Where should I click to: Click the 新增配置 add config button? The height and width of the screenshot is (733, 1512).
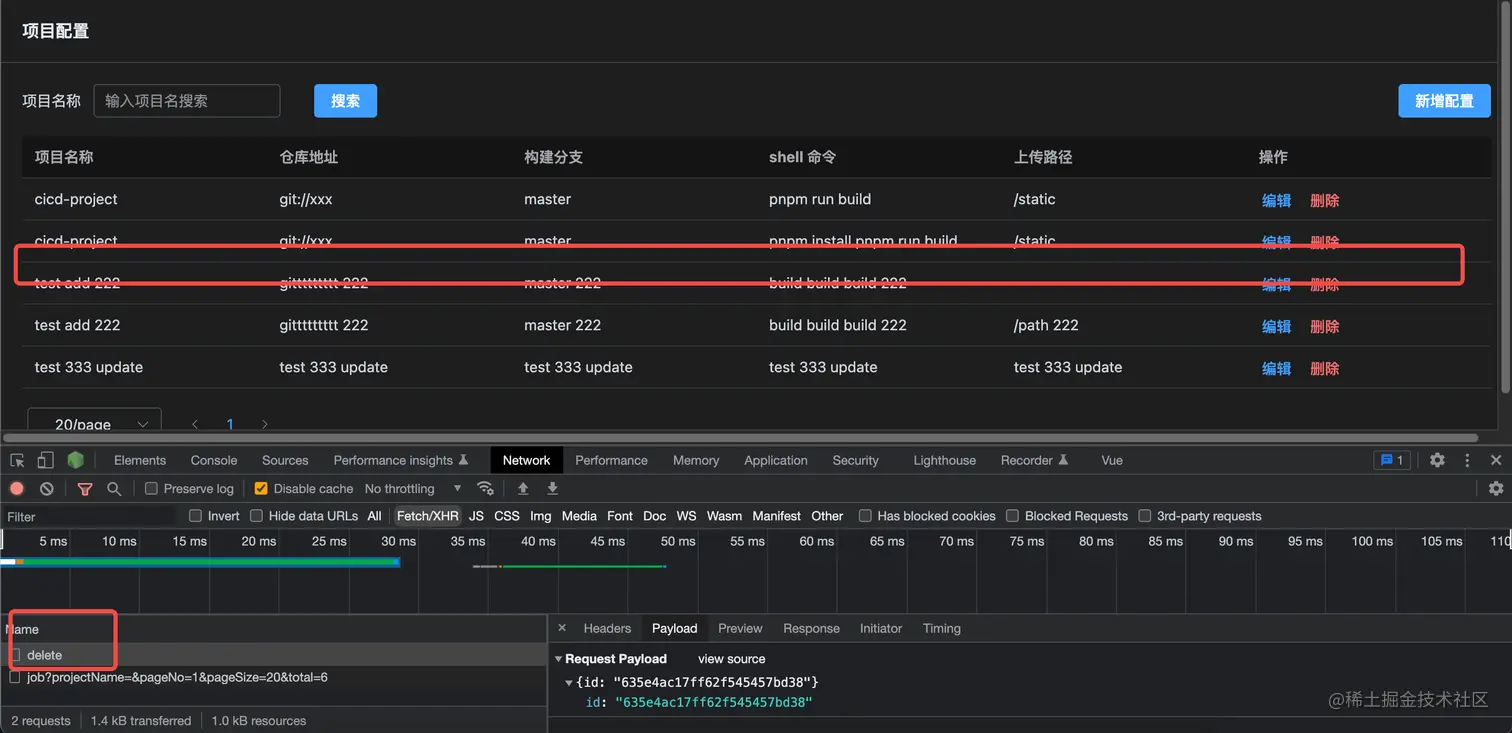pos(1444,101)
